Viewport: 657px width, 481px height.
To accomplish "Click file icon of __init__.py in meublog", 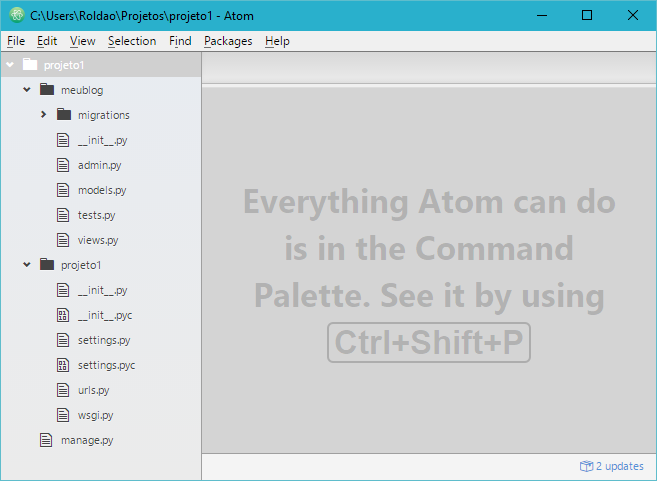I will coord(63,140).
